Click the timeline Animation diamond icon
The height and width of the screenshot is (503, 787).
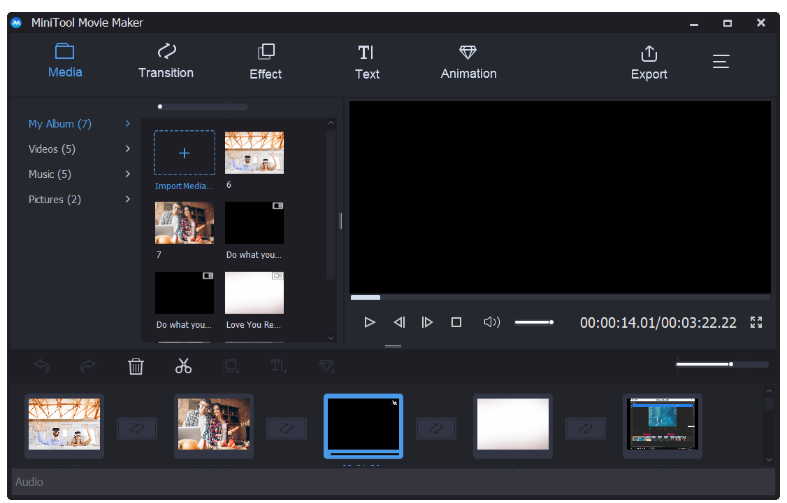[x=327, y=366]
